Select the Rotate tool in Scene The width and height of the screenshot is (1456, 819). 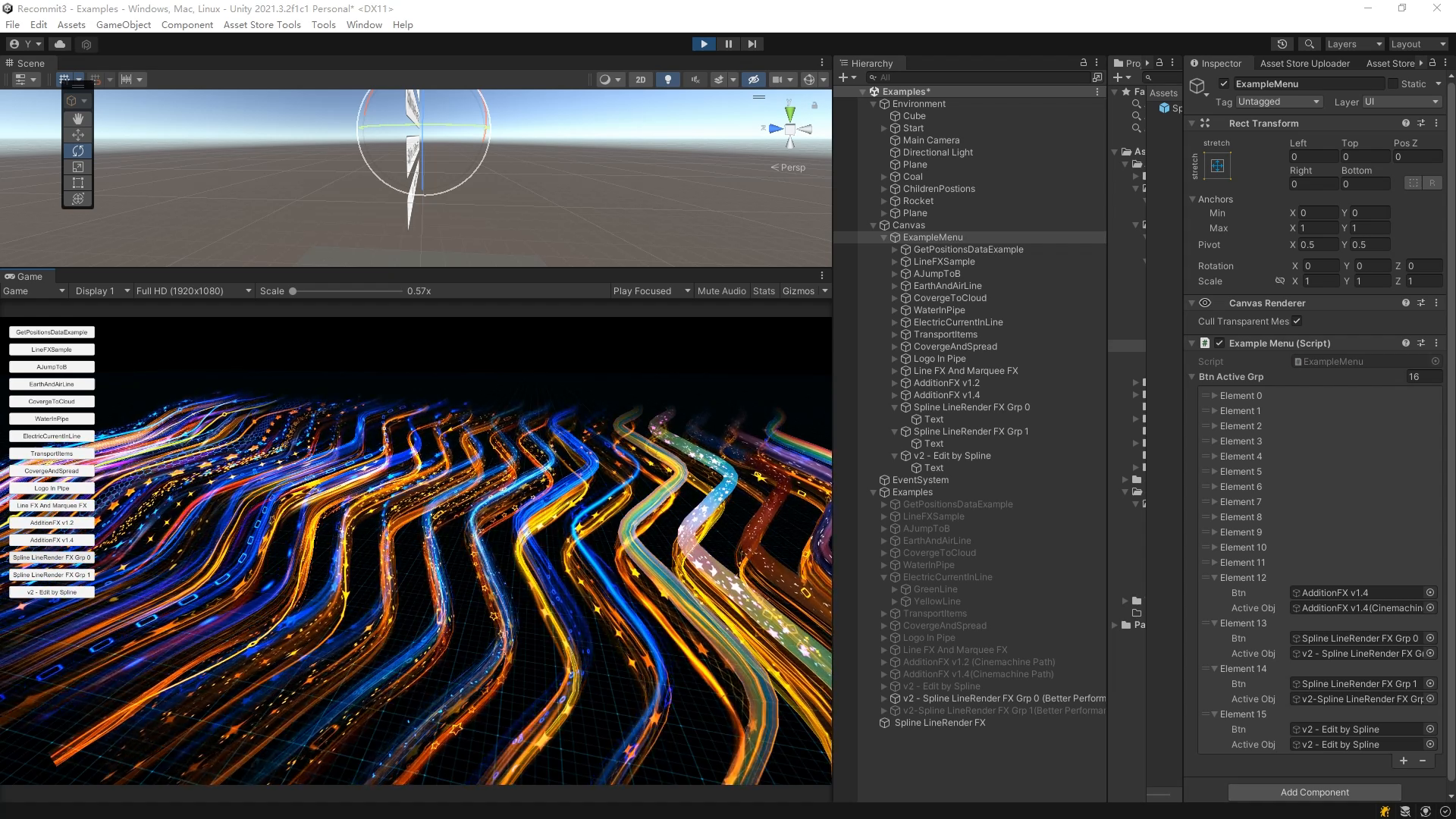point(77,151)
